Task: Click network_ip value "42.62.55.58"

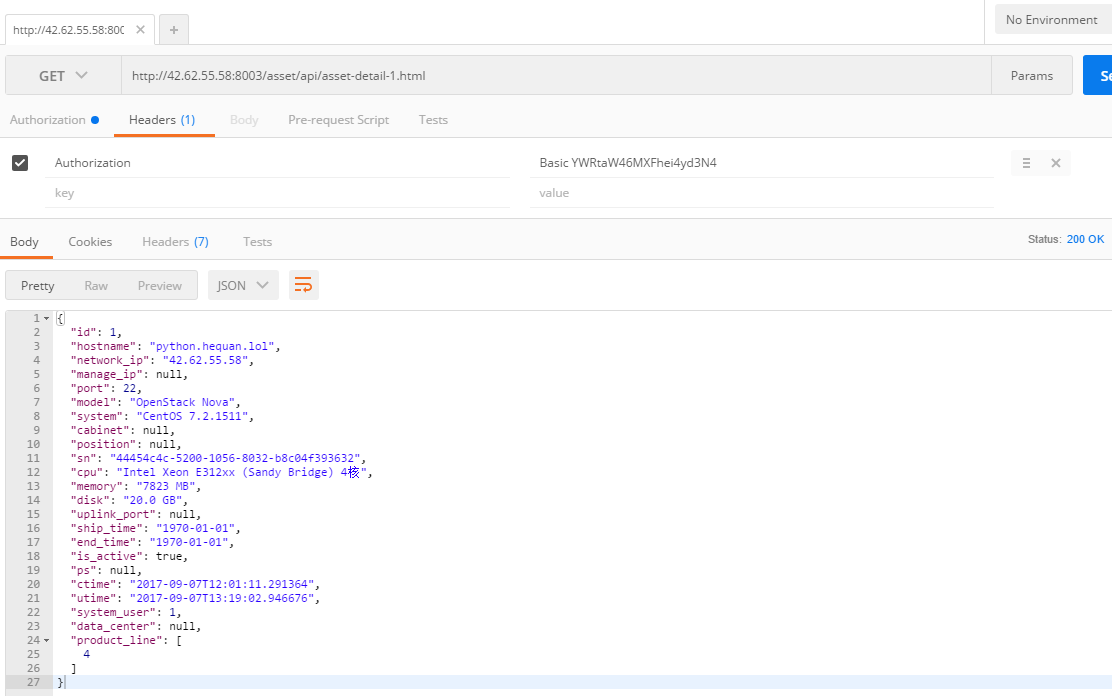Action: click(x=205, y=360)
